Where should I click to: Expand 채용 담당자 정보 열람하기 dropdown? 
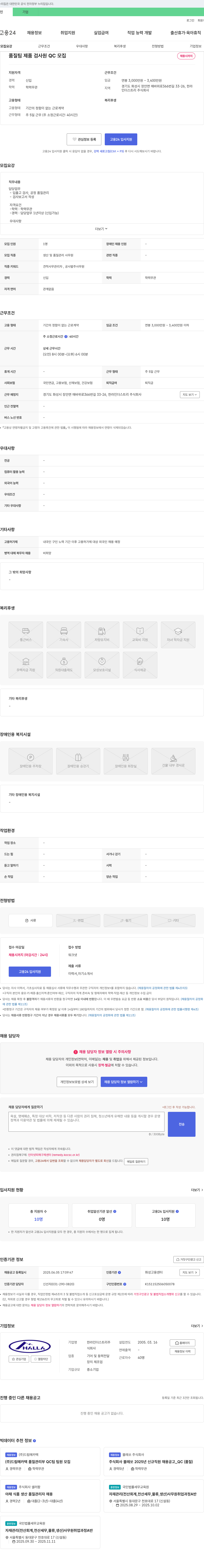pos(124,1082)
